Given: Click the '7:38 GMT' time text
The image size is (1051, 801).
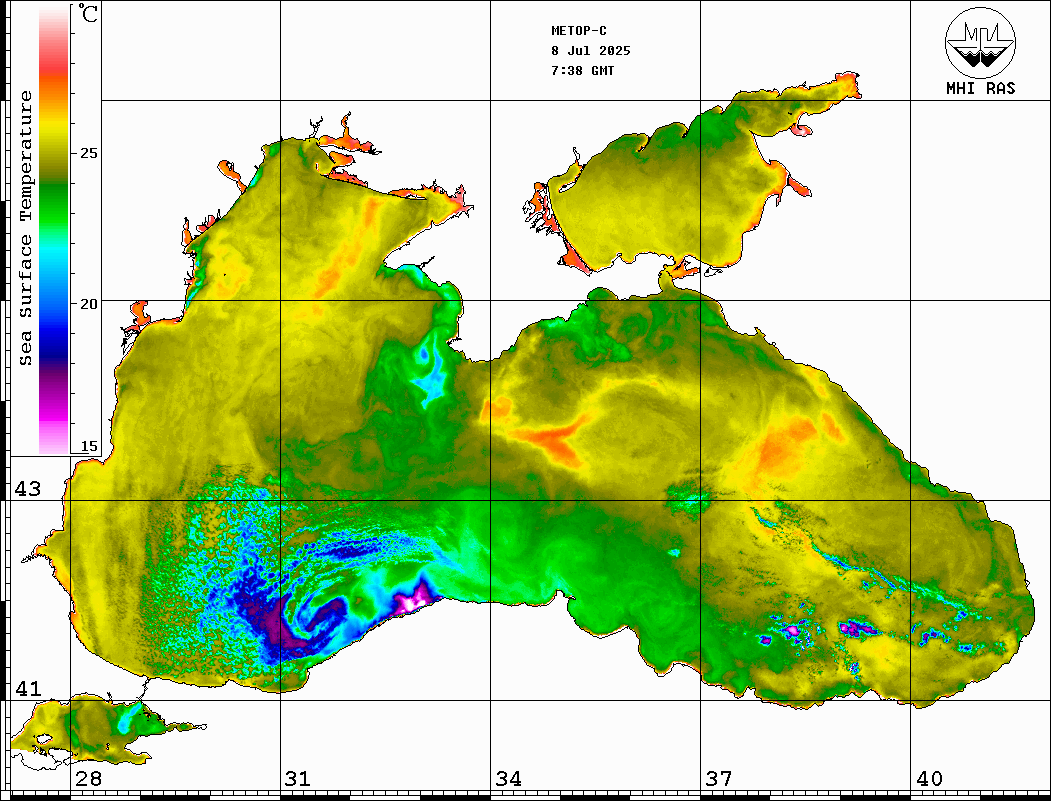Looking at the screenshot, I should click(582, 70).
